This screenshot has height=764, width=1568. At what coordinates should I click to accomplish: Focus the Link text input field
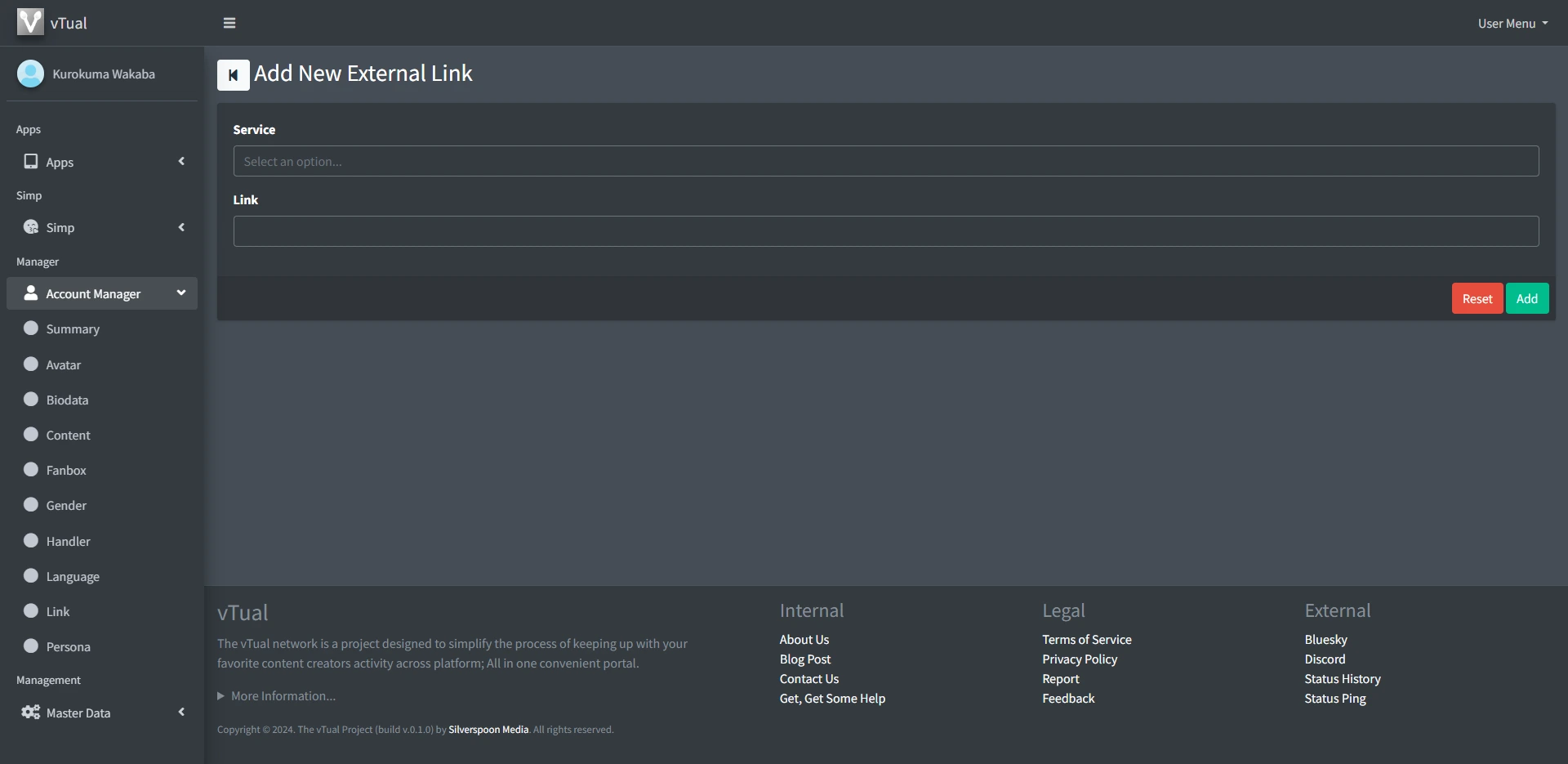(885, 231)
